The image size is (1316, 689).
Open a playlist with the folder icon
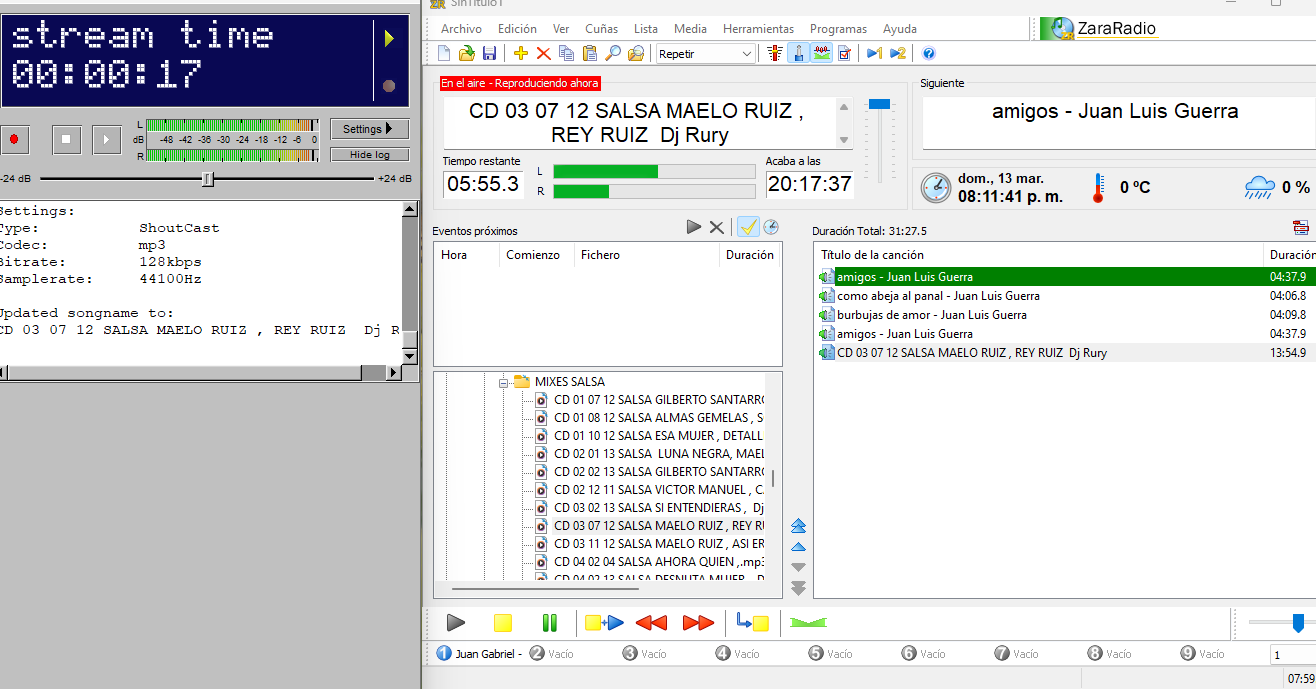click(467, 53)
